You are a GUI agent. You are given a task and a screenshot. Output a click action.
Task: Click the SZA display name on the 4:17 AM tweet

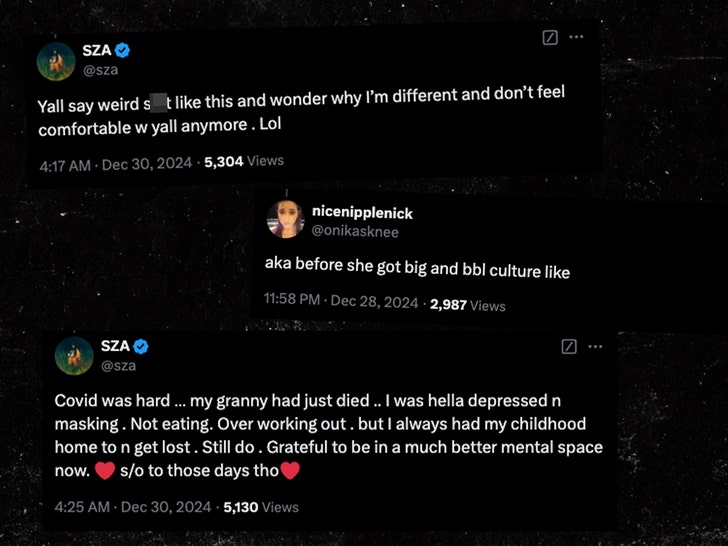[94, 50]
